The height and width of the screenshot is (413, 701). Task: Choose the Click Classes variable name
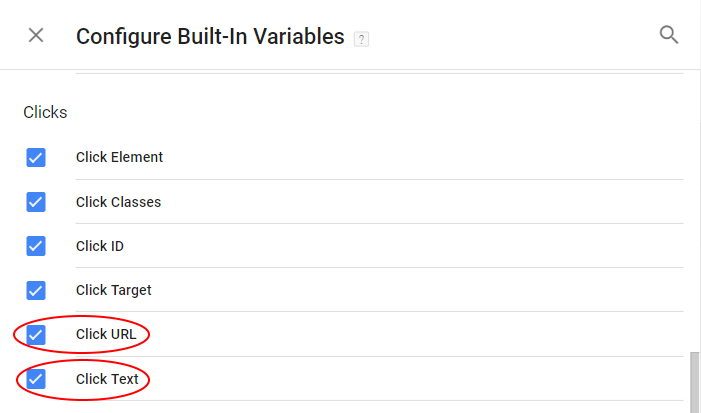(x=118, y=202)
